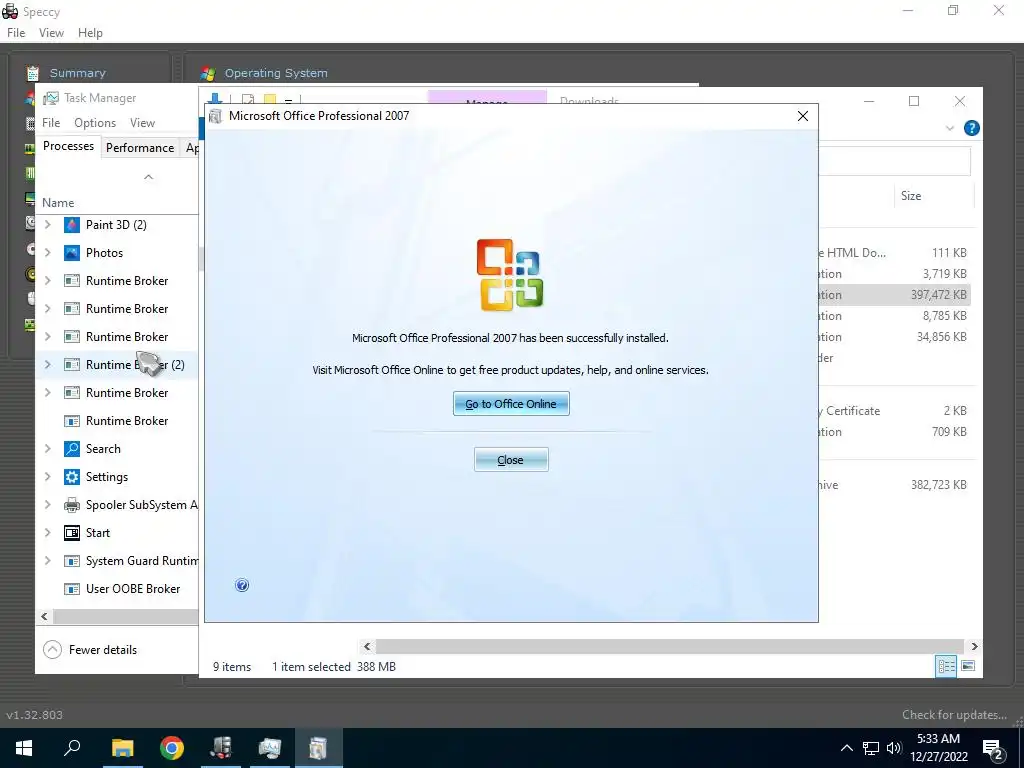Expand the Start process group
The width and height of the screenshot is (1024, 768).
click(x=48, y=533)
